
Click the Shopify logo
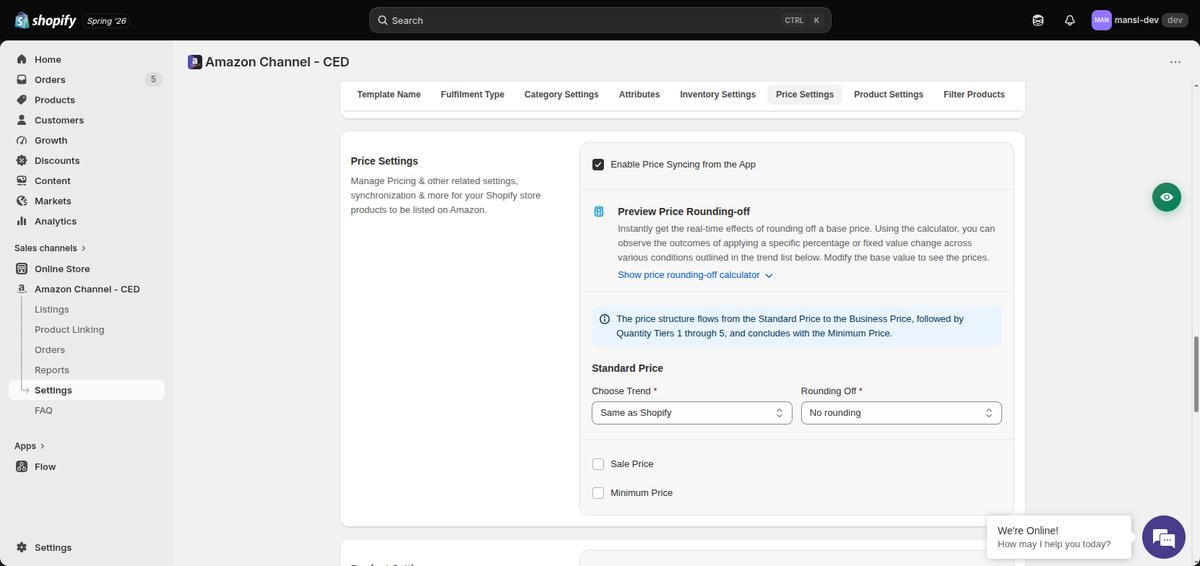click(x=45, y=20)
